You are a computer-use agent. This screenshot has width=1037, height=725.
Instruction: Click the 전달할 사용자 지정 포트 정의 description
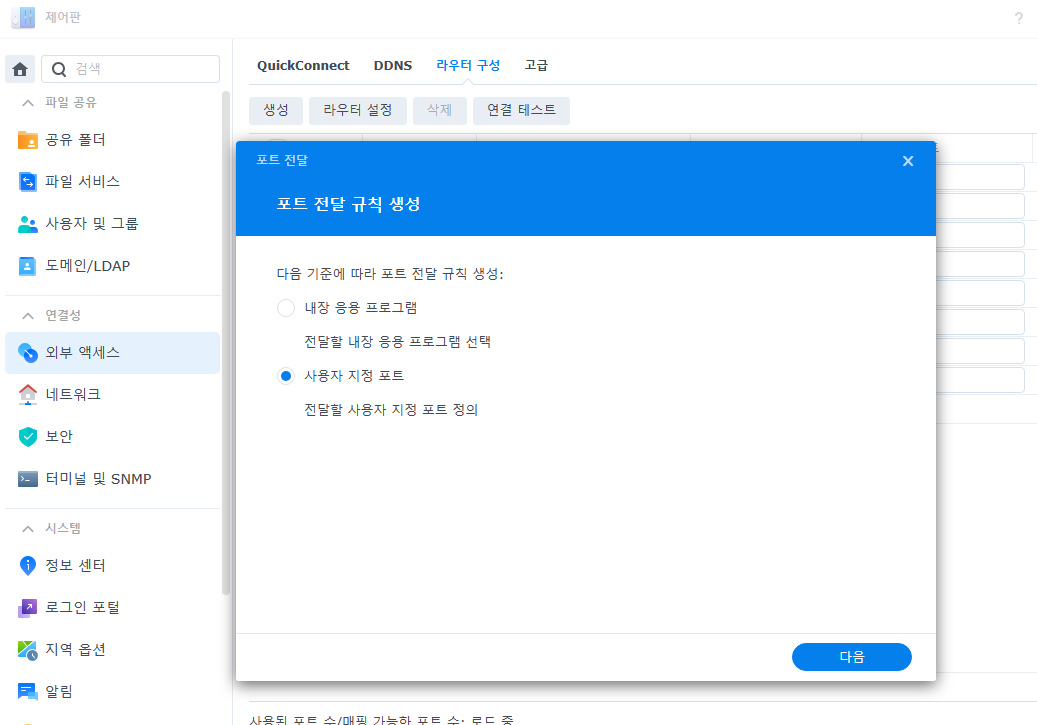[x=391, y=410]
